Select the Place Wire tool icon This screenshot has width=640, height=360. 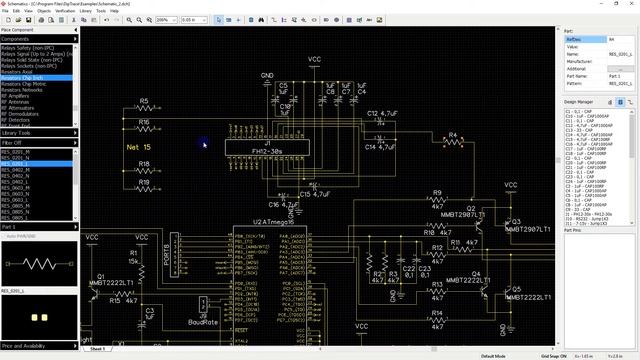click(274, 20)
